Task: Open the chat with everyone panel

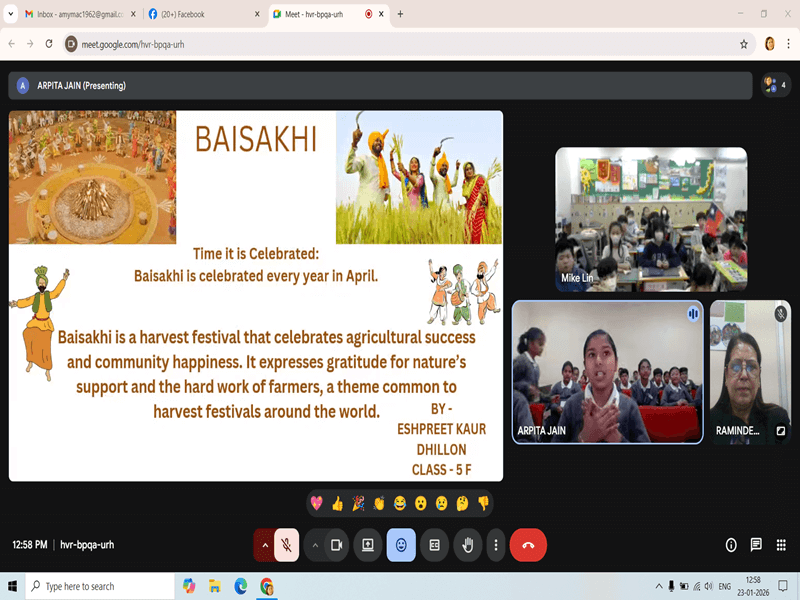Action: pyautogui.click(x=756, y=545)
